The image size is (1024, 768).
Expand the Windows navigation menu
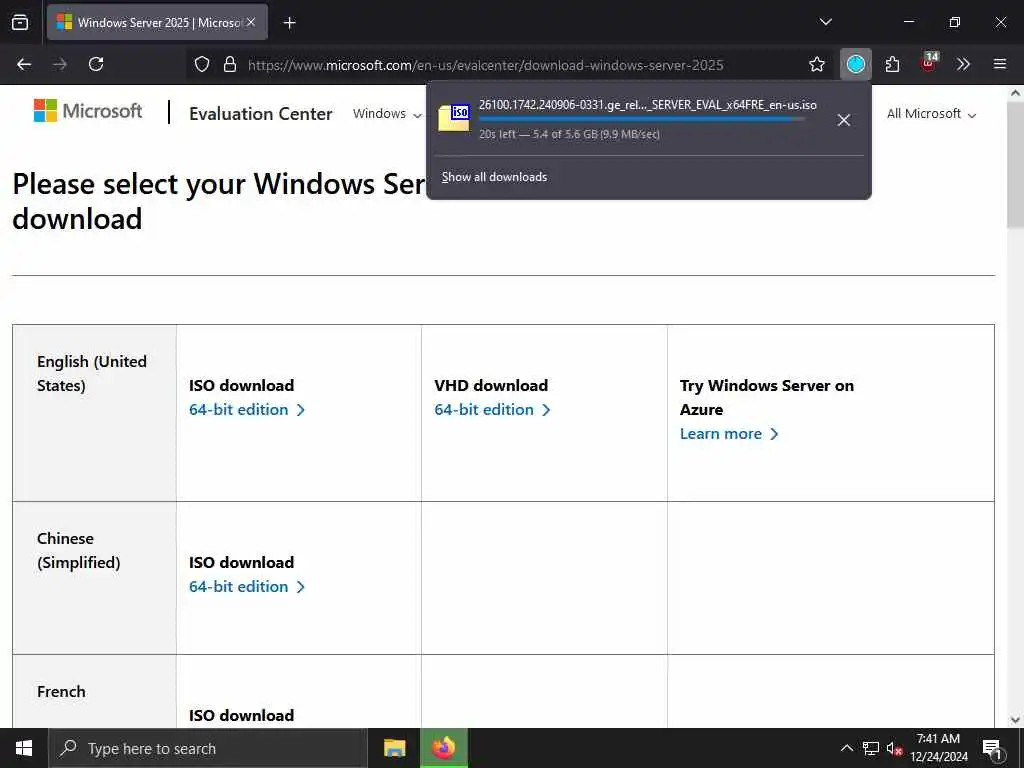[x=387, y=114]
